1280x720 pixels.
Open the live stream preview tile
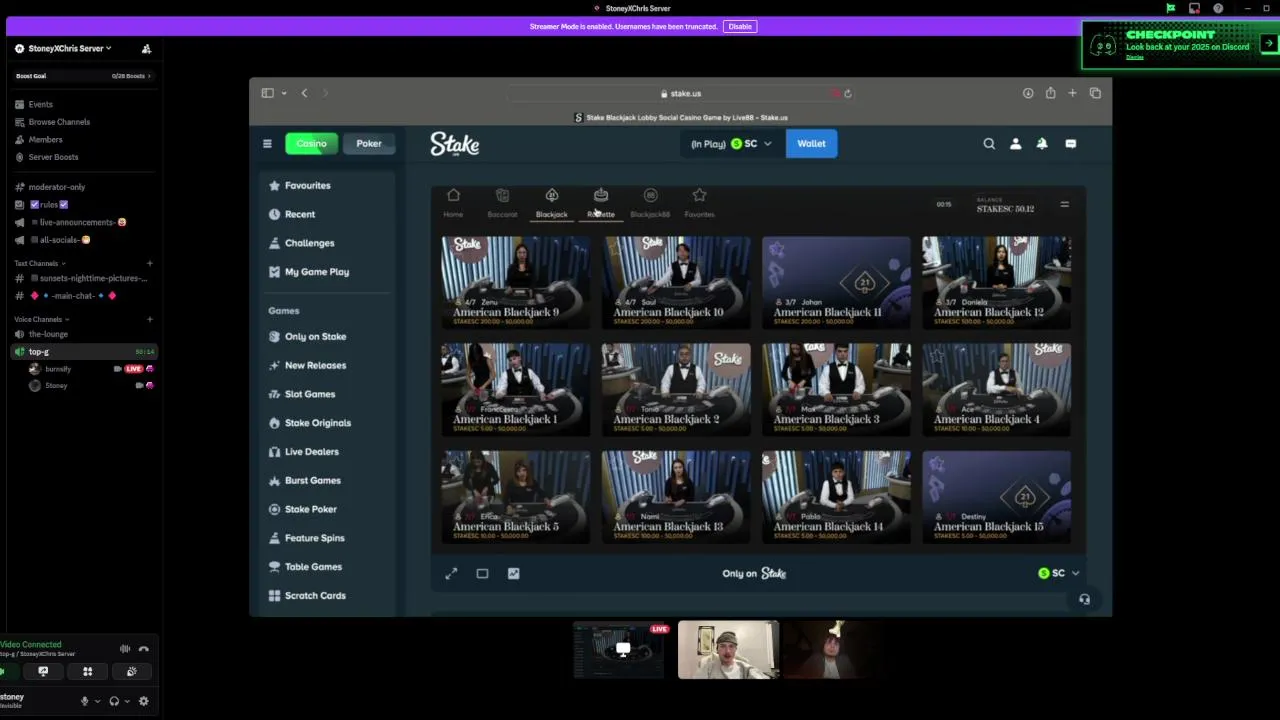tap(620, 650)
